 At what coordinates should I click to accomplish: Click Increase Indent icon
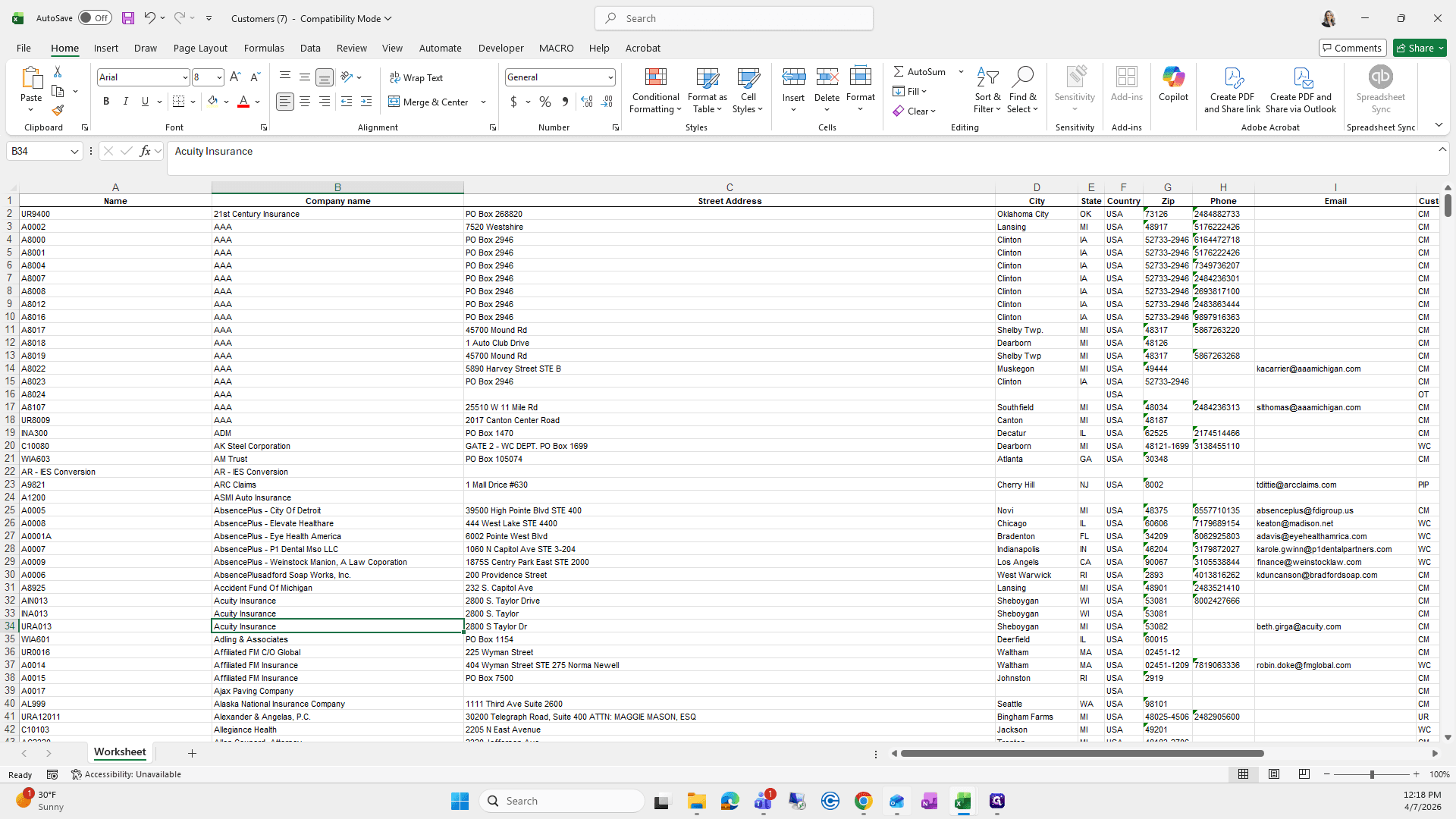coord(366,102)
